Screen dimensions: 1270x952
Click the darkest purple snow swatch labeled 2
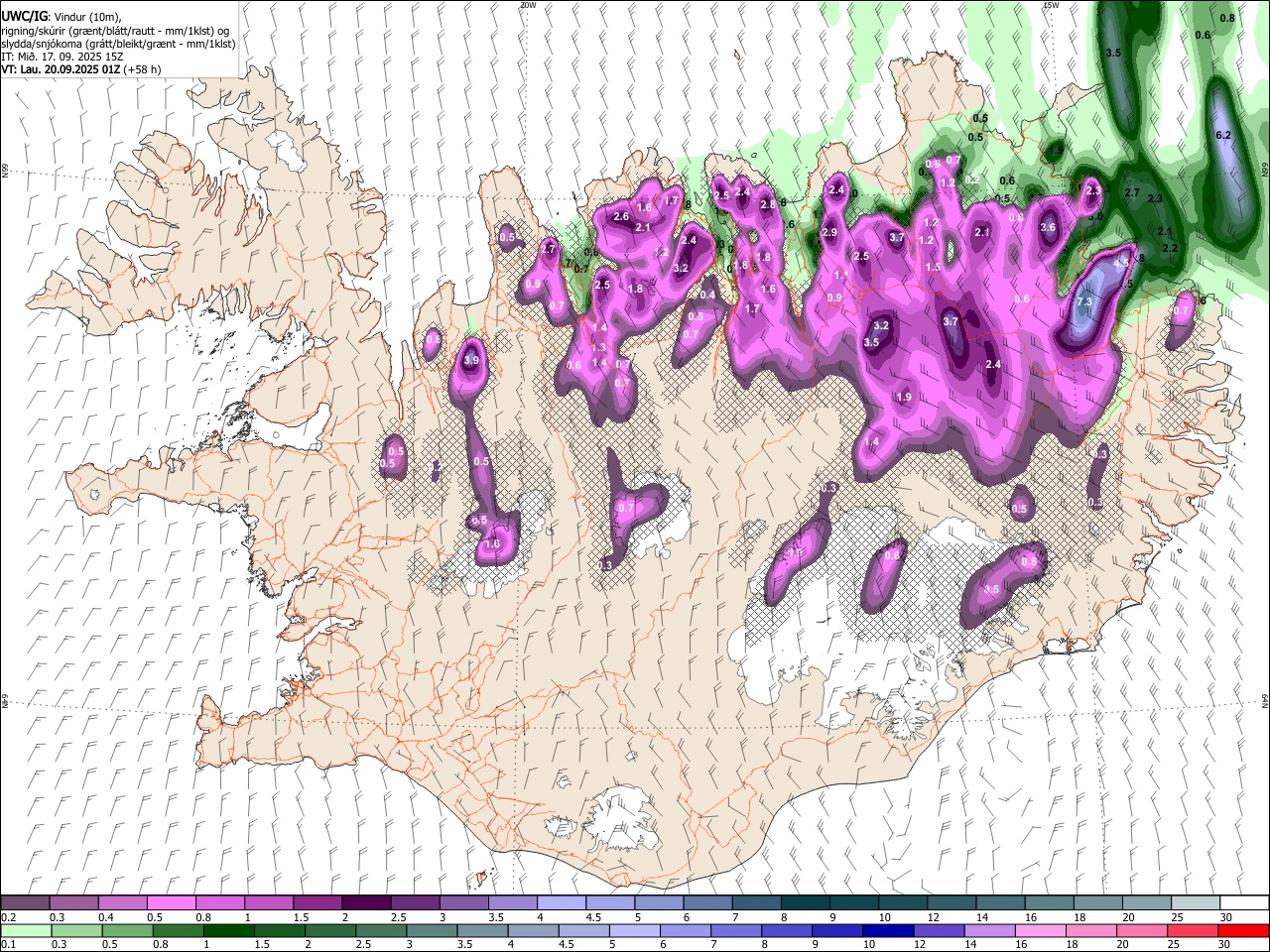point(365,902)
